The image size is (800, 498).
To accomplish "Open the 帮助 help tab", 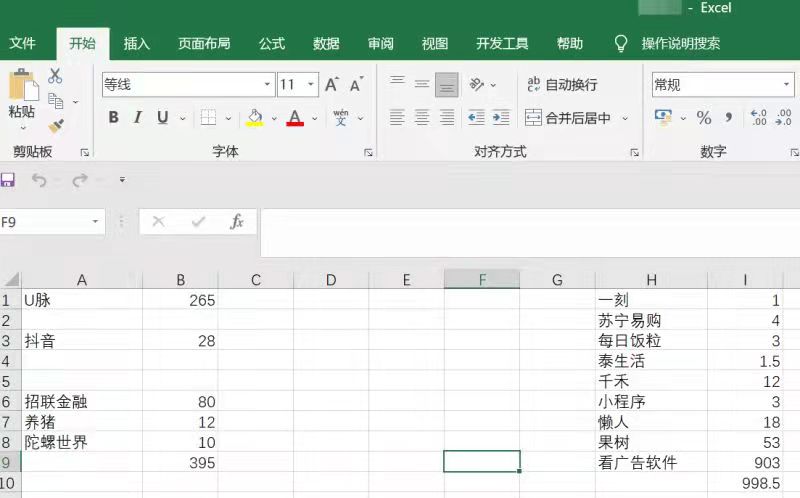I will tap(570, 43).
